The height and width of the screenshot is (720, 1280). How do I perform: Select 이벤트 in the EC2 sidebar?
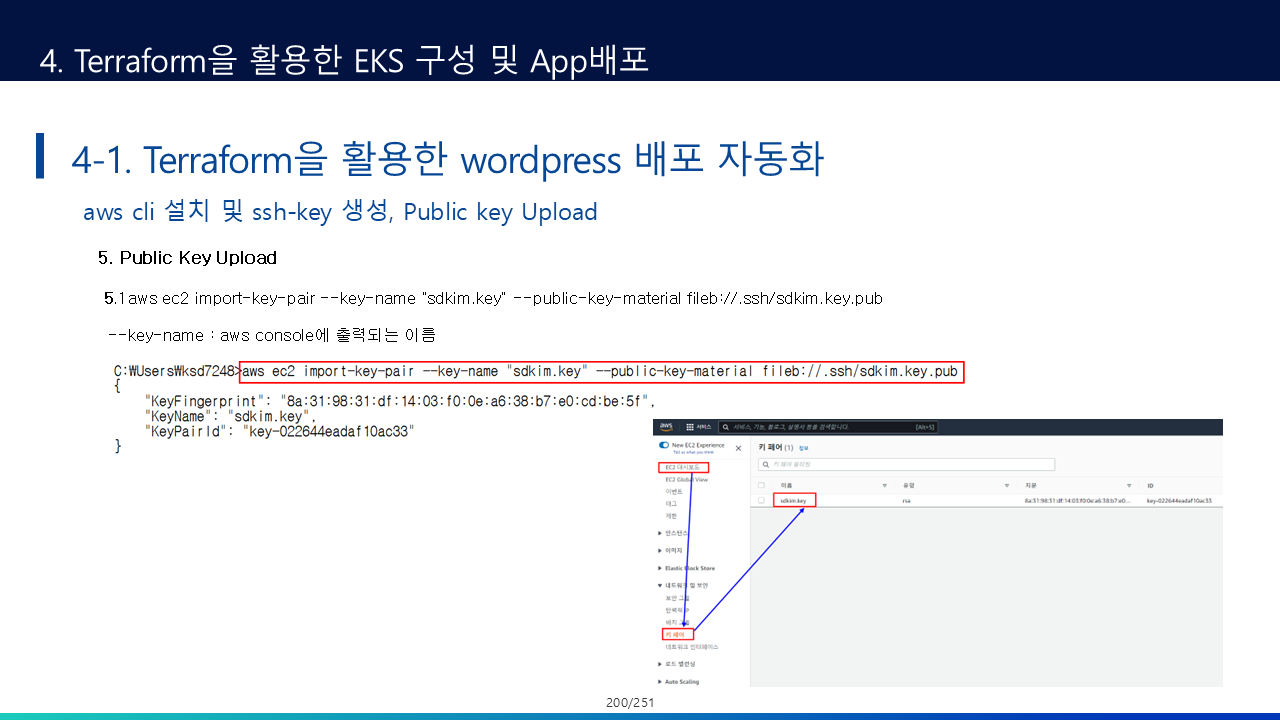click(673, 492)
